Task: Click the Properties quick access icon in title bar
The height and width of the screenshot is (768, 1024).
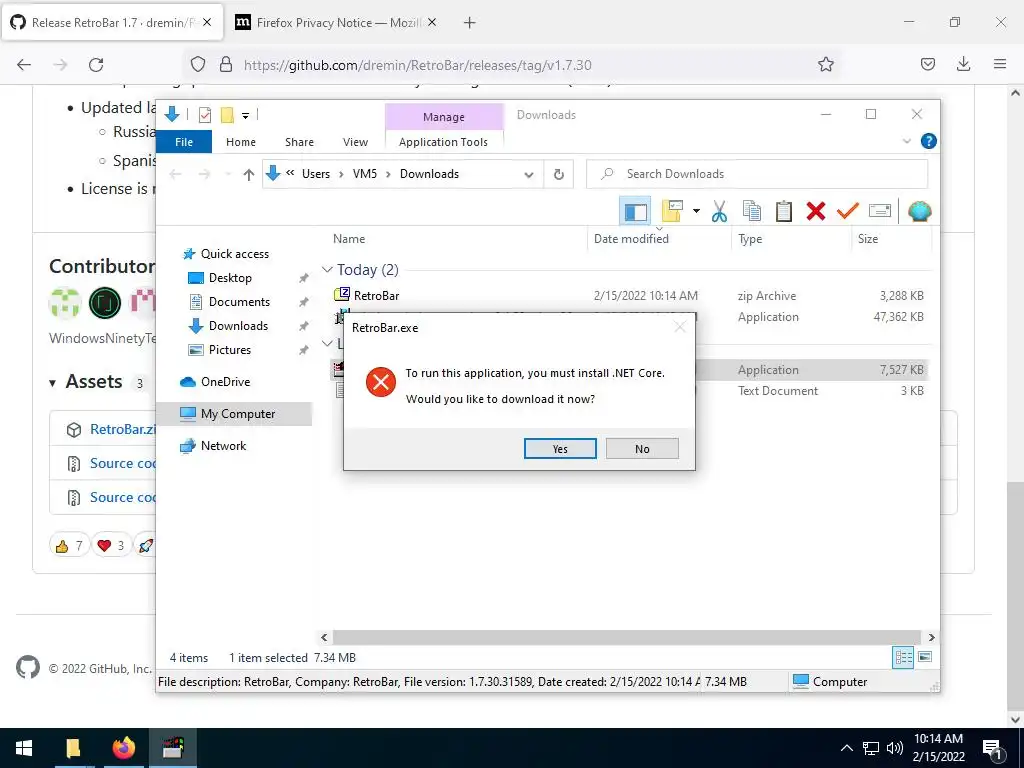Action: (204, 115)
